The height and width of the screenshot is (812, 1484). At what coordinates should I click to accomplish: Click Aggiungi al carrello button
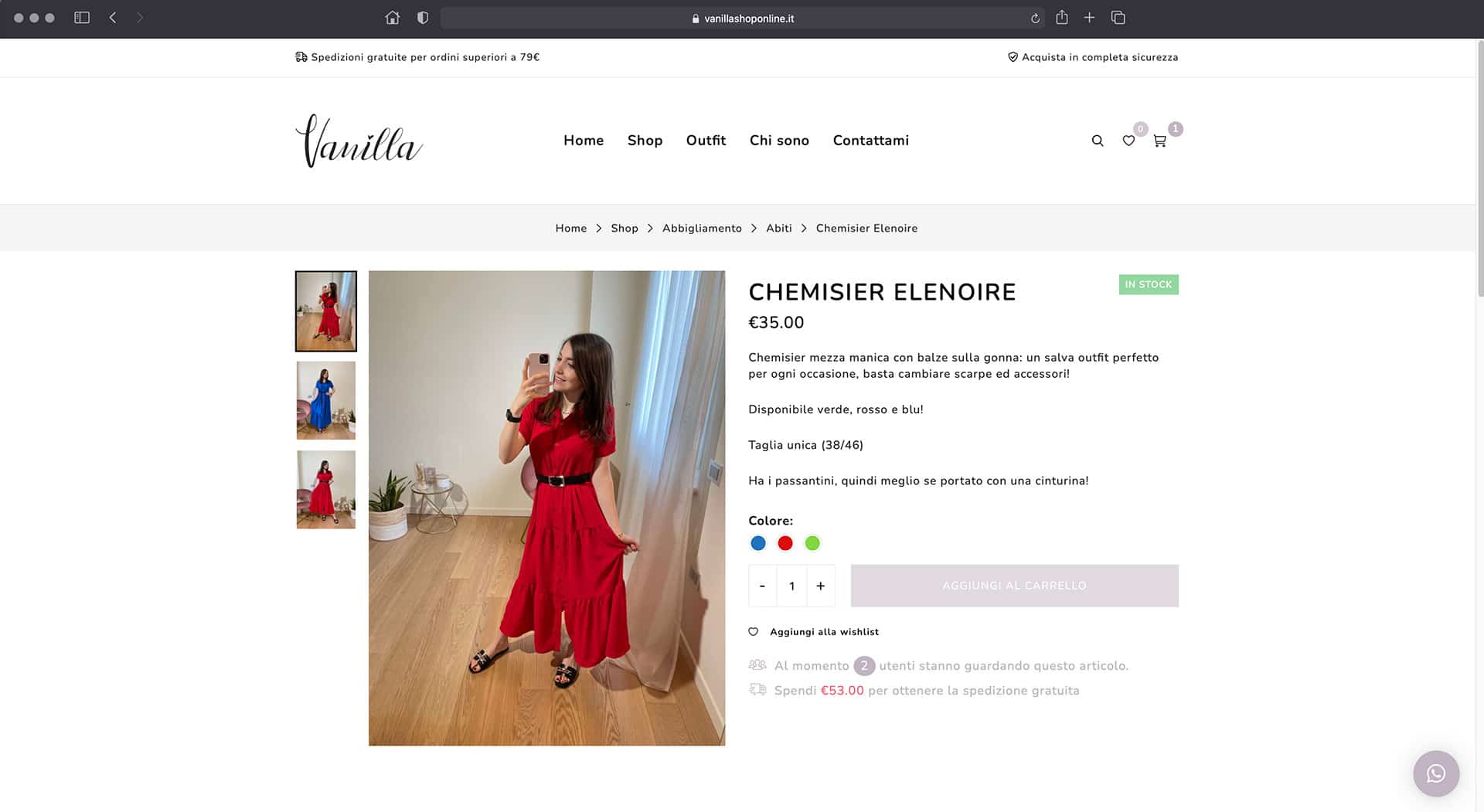(x=1014, y=586)
